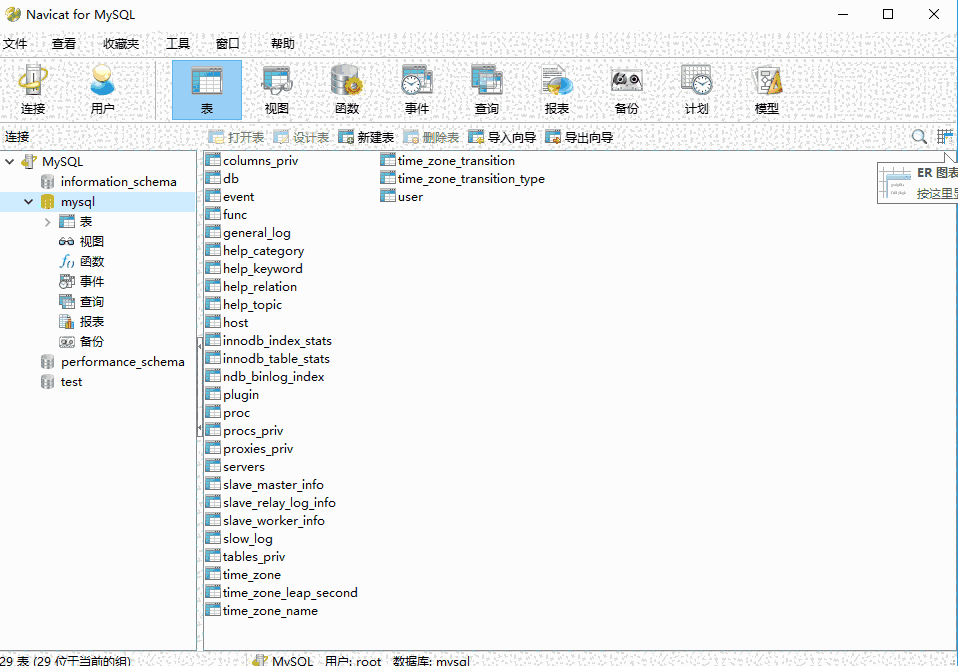Image resolution: width=958 pixels, height=666 pixels.
Task: Open the 查看 menu
Action: pos(64,43)
